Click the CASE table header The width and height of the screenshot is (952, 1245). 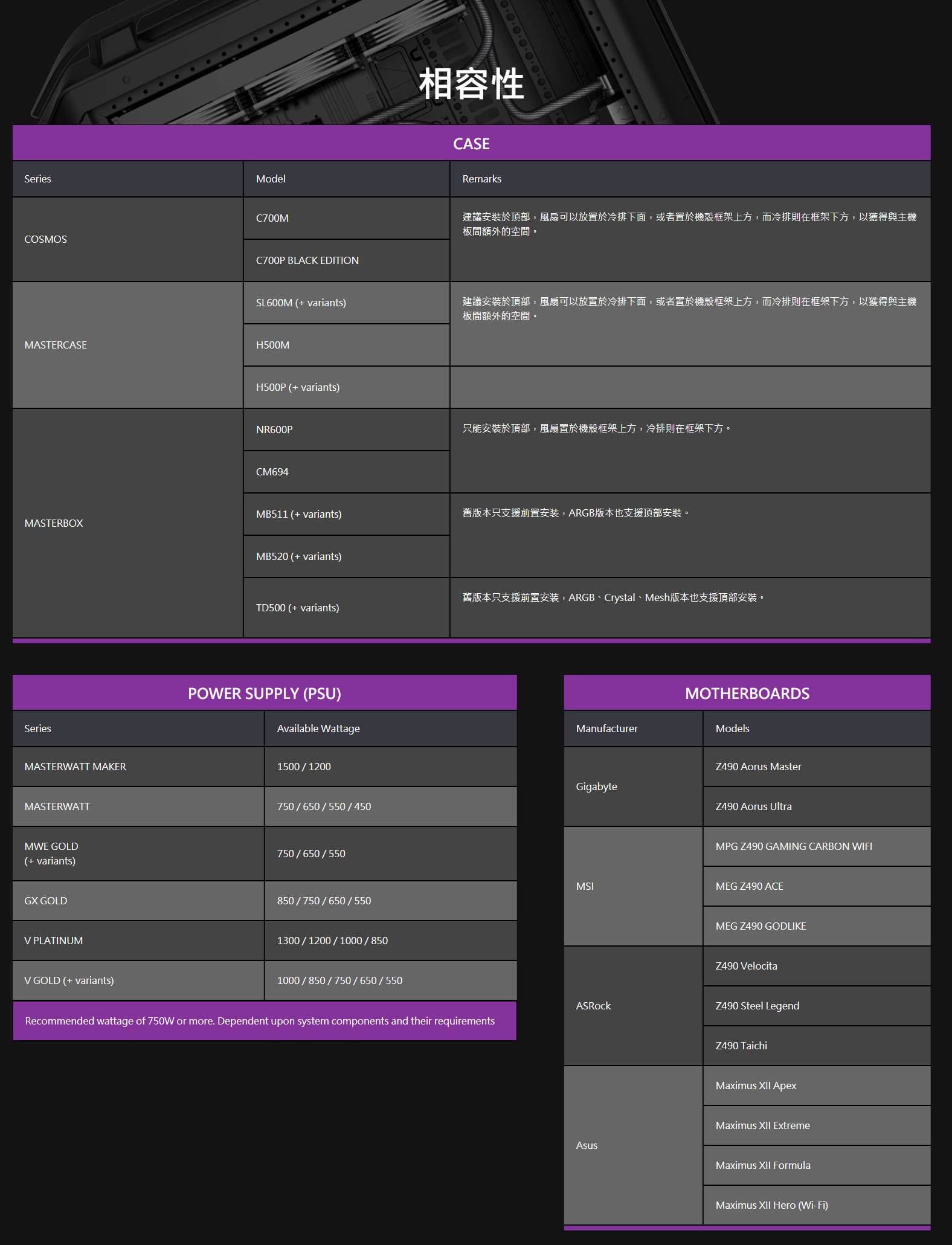pos(471,143)
